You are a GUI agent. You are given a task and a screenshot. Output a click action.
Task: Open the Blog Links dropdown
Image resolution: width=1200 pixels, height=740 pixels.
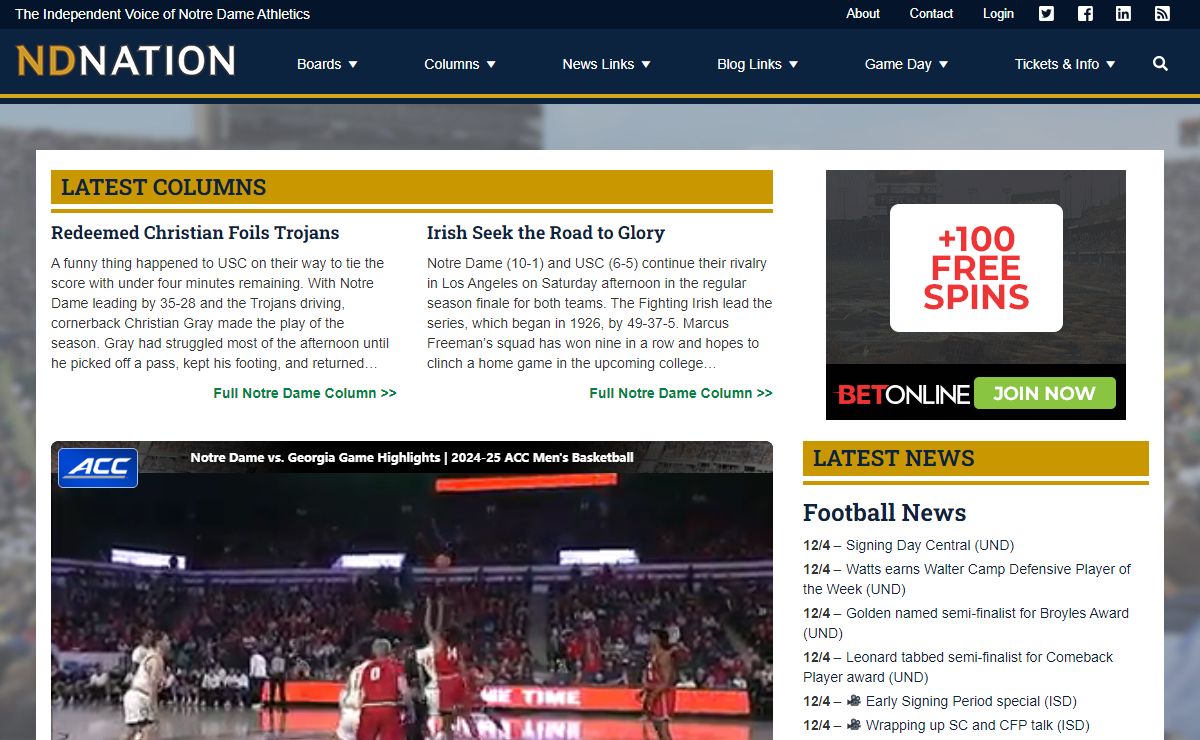pos(757,64)
